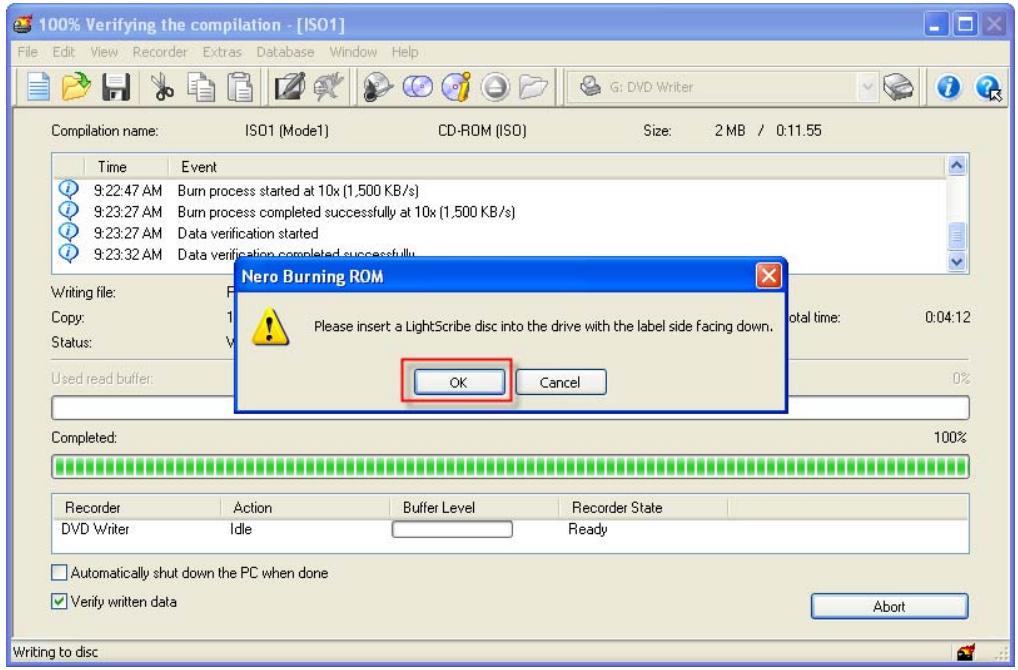
Task: Uncheck the Verify written data checkbox
Action: tap(59, 601)
